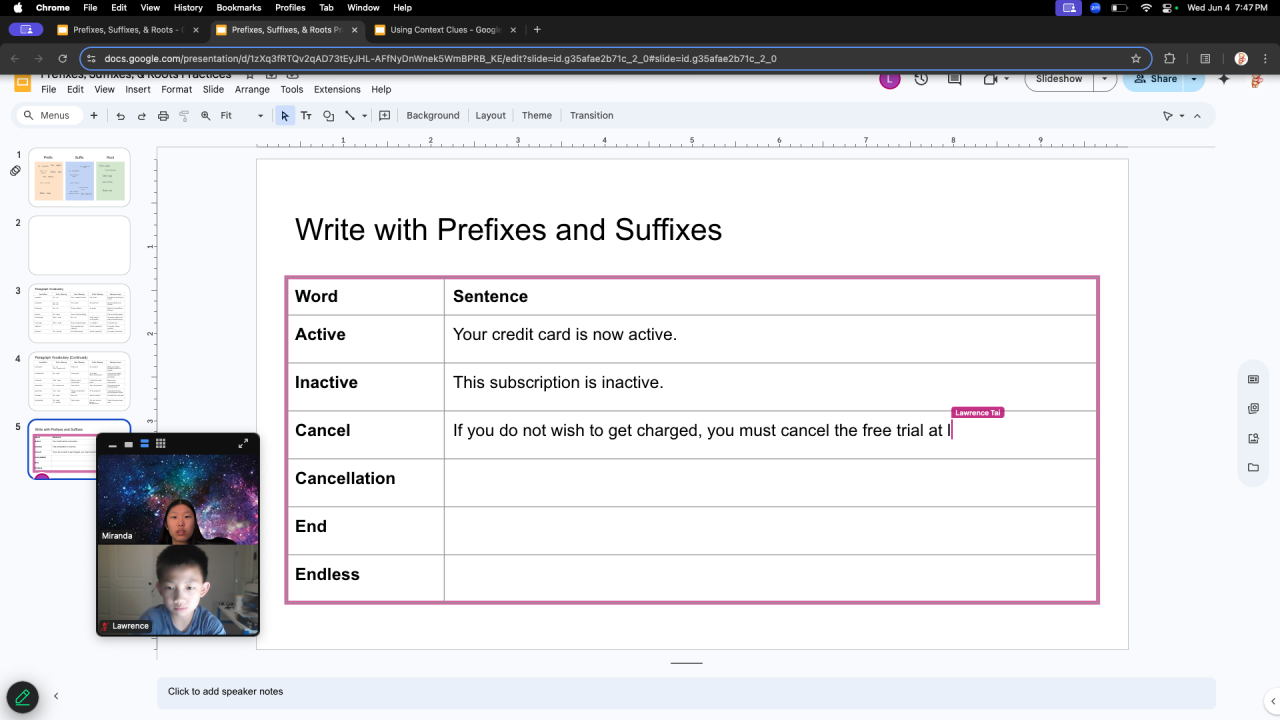
Task: Click the green pencil floating button
Action: [22, 697]
